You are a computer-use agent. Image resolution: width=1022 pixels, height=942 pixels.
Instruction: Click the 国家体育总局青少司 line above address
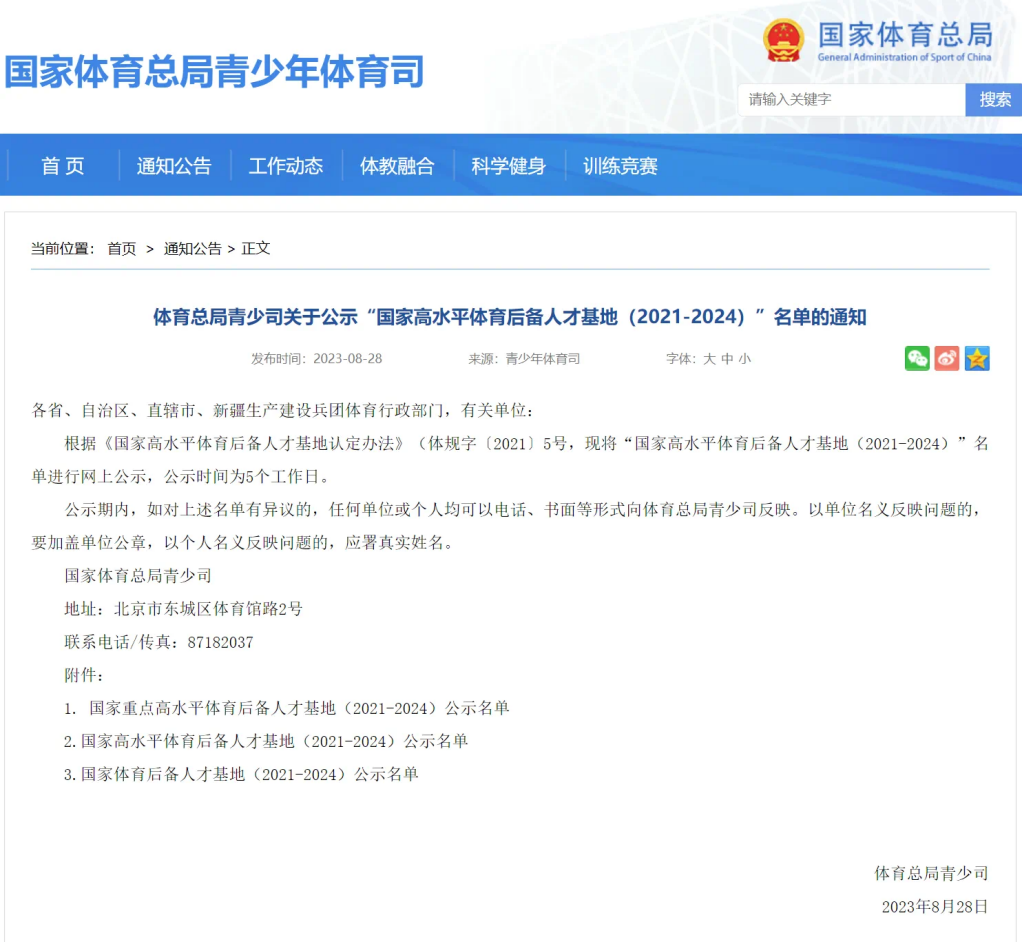[138, 576]
